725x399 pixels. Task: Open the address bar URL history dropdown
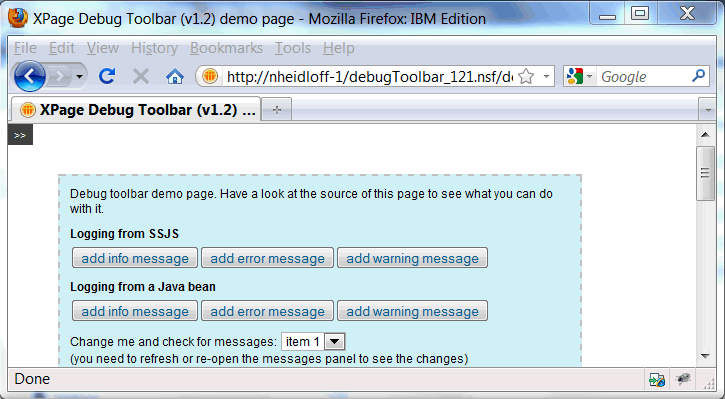tap(547, 76)
